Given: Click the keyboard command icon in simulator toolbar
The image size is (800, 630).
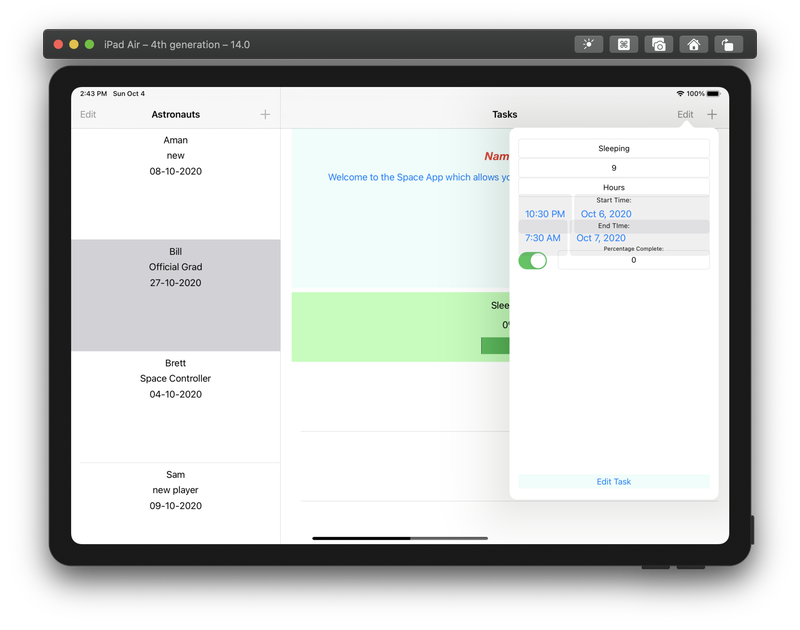Looking at the screenshot, I should coord(623,44).
